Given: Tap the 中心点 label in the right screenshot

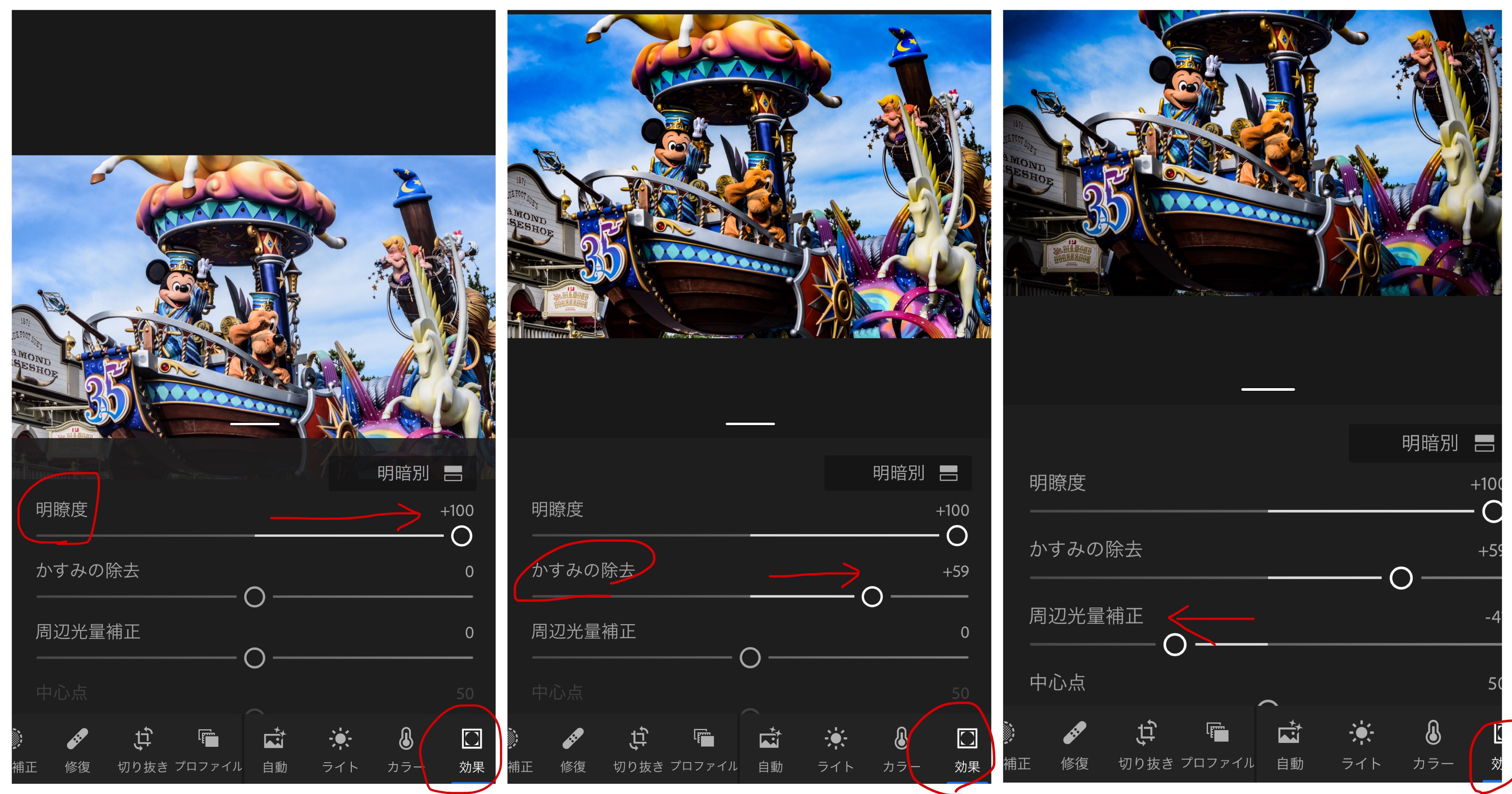Looking at the screenshot, I should (x=1058, y=682).
